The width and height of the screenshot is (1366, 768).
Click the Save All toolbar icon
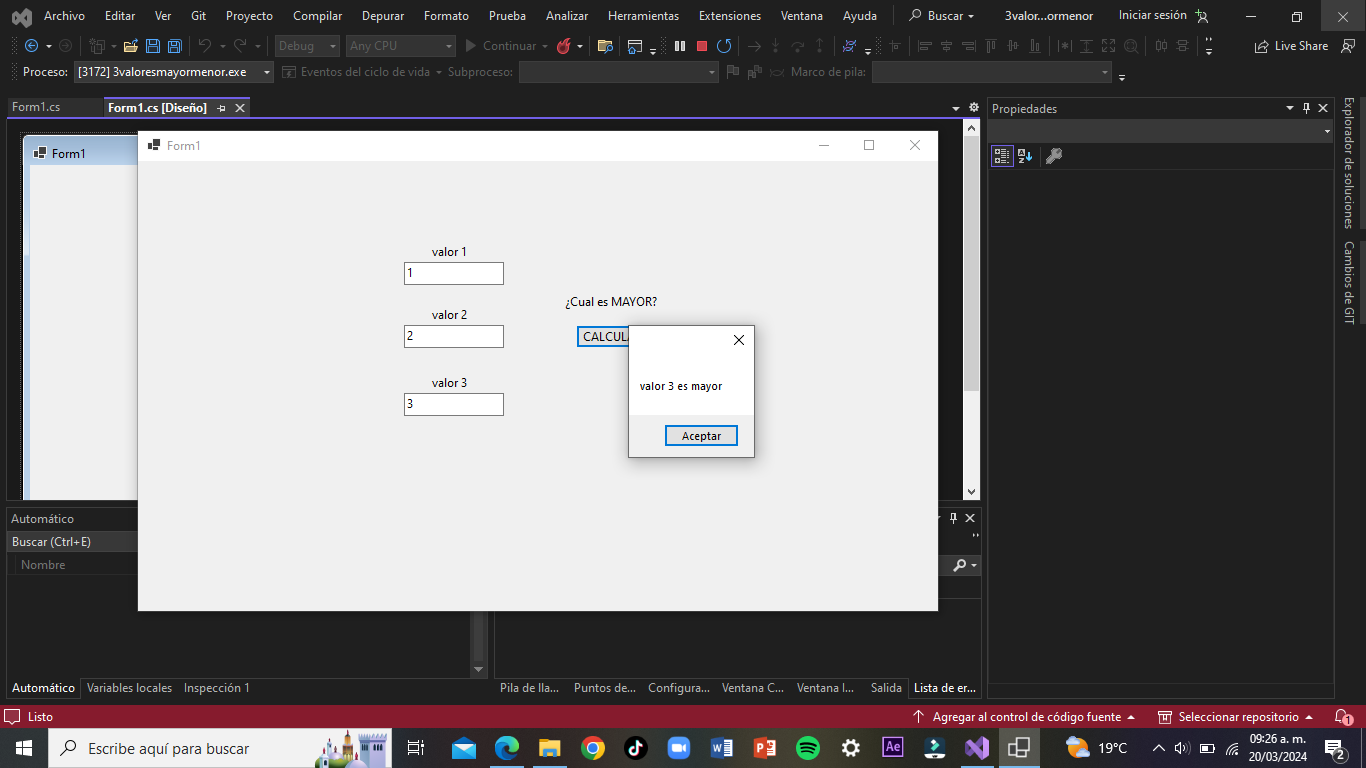pos(174,46)
